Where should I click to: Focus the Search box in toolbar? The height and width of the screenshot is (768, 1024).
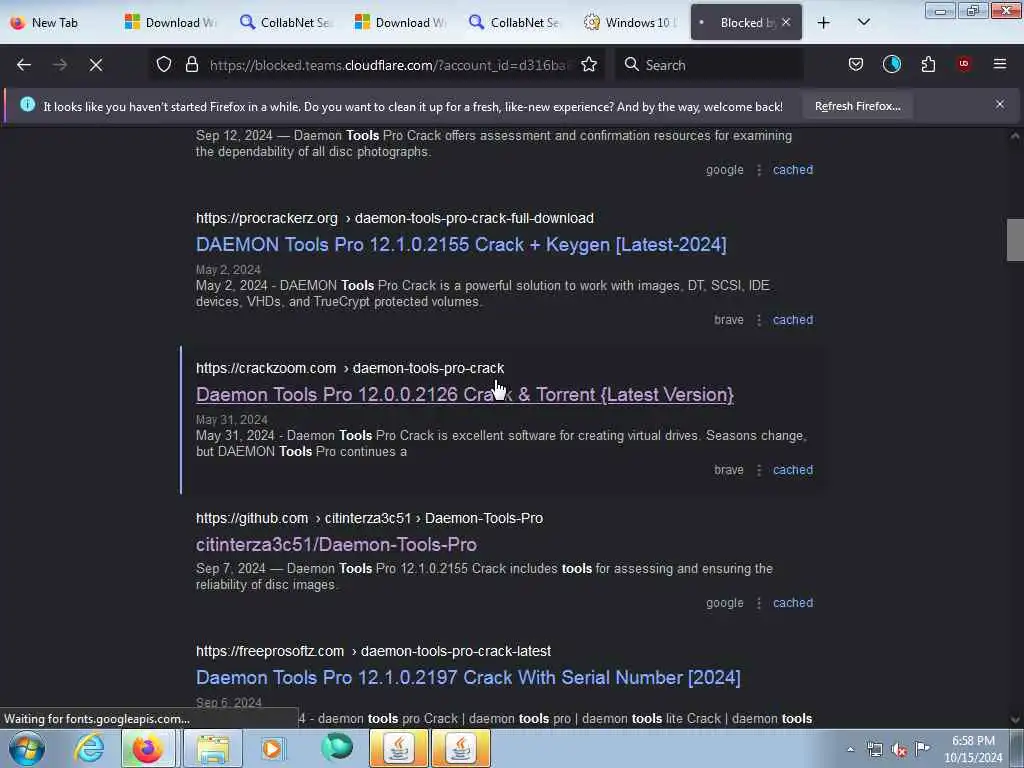(x=709, y=65)
